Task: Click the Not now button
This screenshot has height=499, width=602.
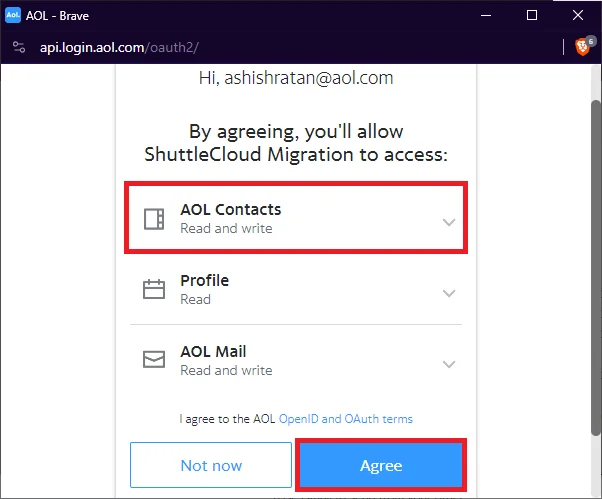Action: click(x=211, y=465)
